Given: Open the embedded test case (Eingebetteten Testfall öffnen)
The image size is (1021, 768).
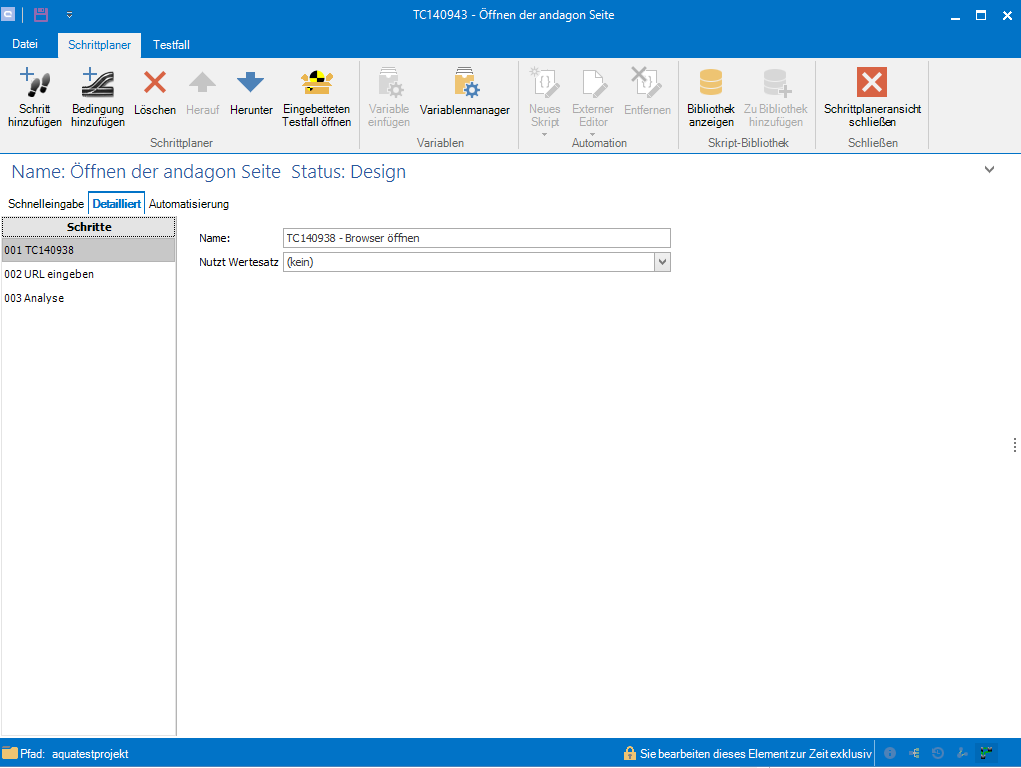Looking at the screenshot, I should (x=316, y=83).
